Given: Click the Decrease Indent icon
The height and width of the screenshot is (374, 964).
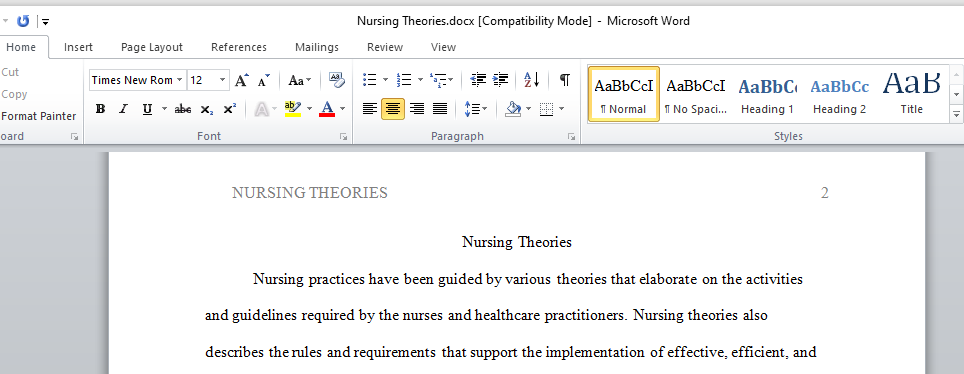Looking at the screenshot, I should click(478, 80).
